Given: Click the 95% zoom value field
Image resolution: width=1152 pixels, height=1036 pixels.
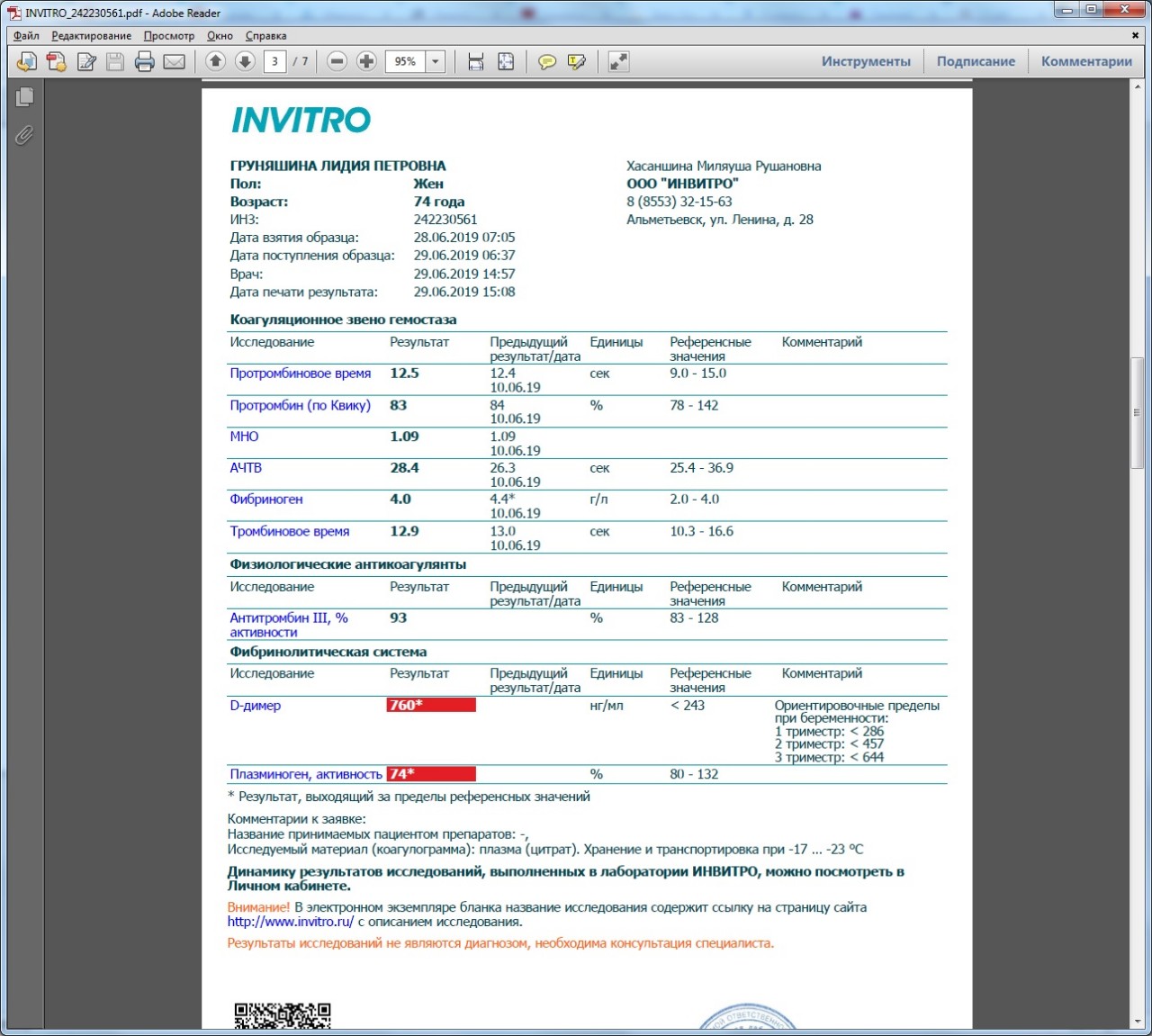Looking at the screenshot, I should pyautogui.click(x=406, y=61).
